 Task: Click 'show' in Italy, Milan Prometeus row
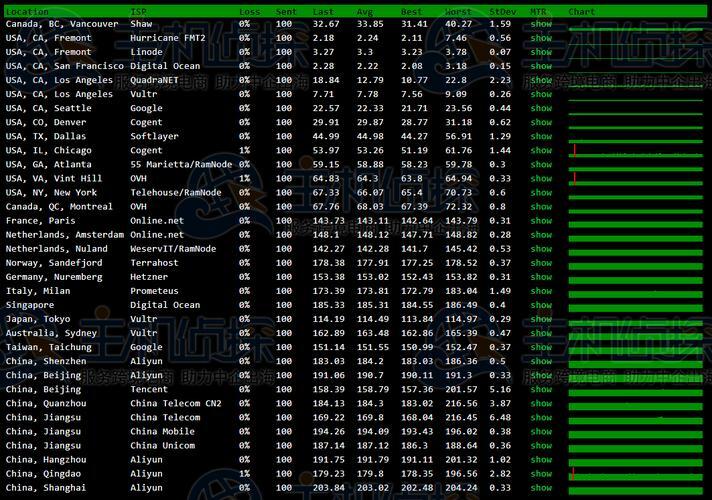coord(541,292)
